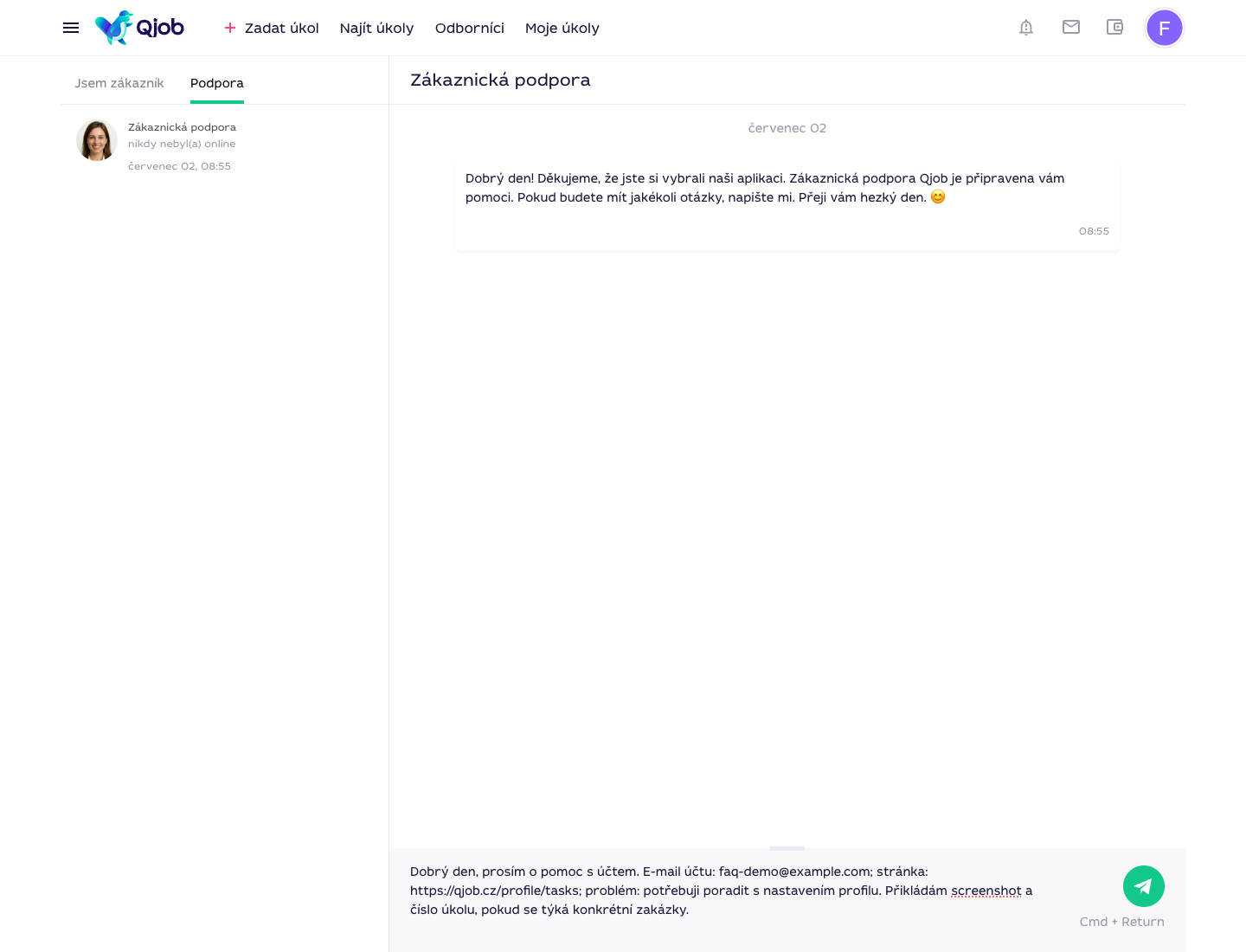This screenshot has width=1246, height=952.
Task: Switch to the Jsem zákazník tab
Action: tap(119, 83)
